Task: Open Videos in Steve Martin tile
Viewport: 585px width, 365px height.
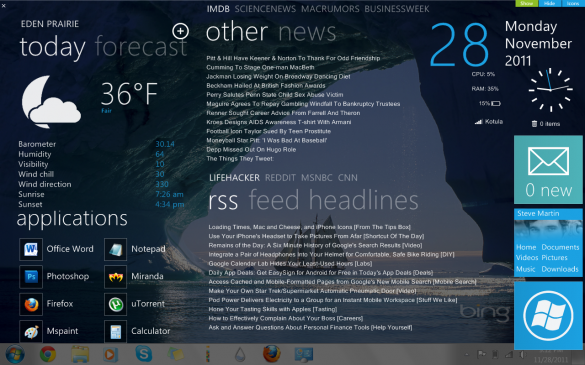Action: pyautogui.click(x=527, y=258)
